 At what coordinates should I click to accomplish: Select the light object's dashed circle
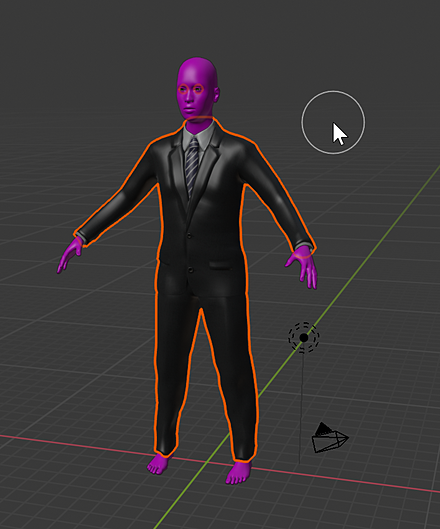304,337
